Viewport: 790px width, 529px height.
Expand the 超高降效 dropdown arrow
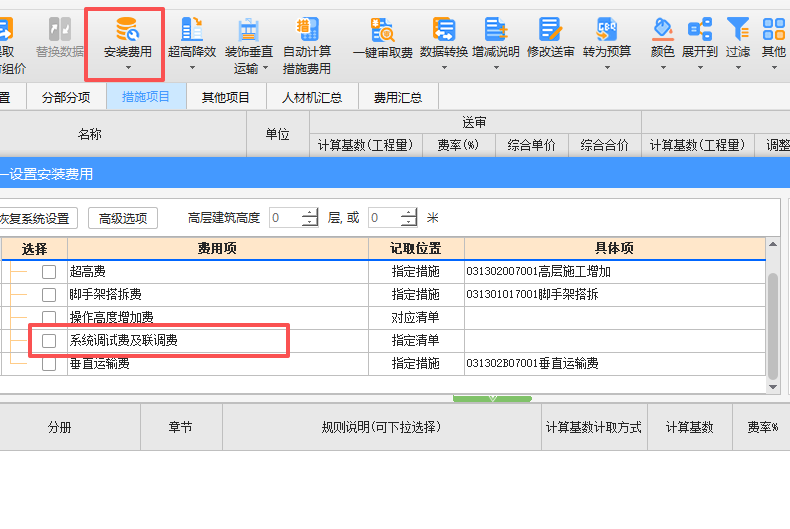click(192, 68)
